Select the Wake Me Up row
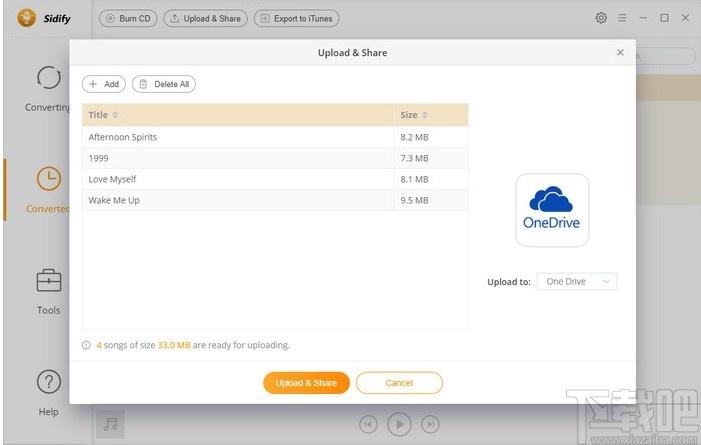701x445 pixels. pyautogui.click(x=275, y=200)
